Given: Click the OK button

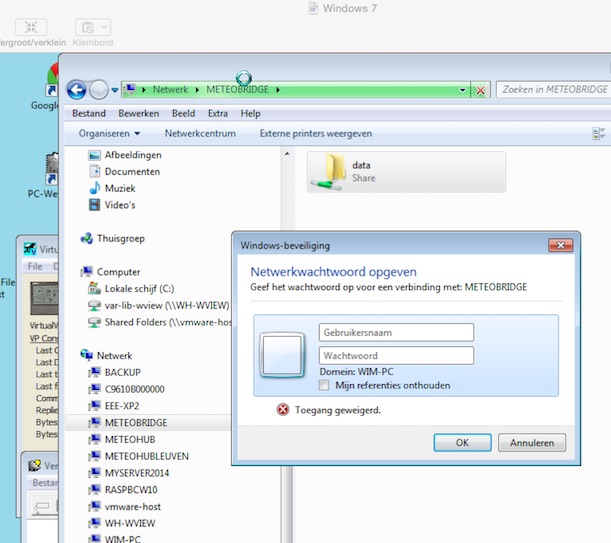Looking at the screenshot, I should pos(462,442).
